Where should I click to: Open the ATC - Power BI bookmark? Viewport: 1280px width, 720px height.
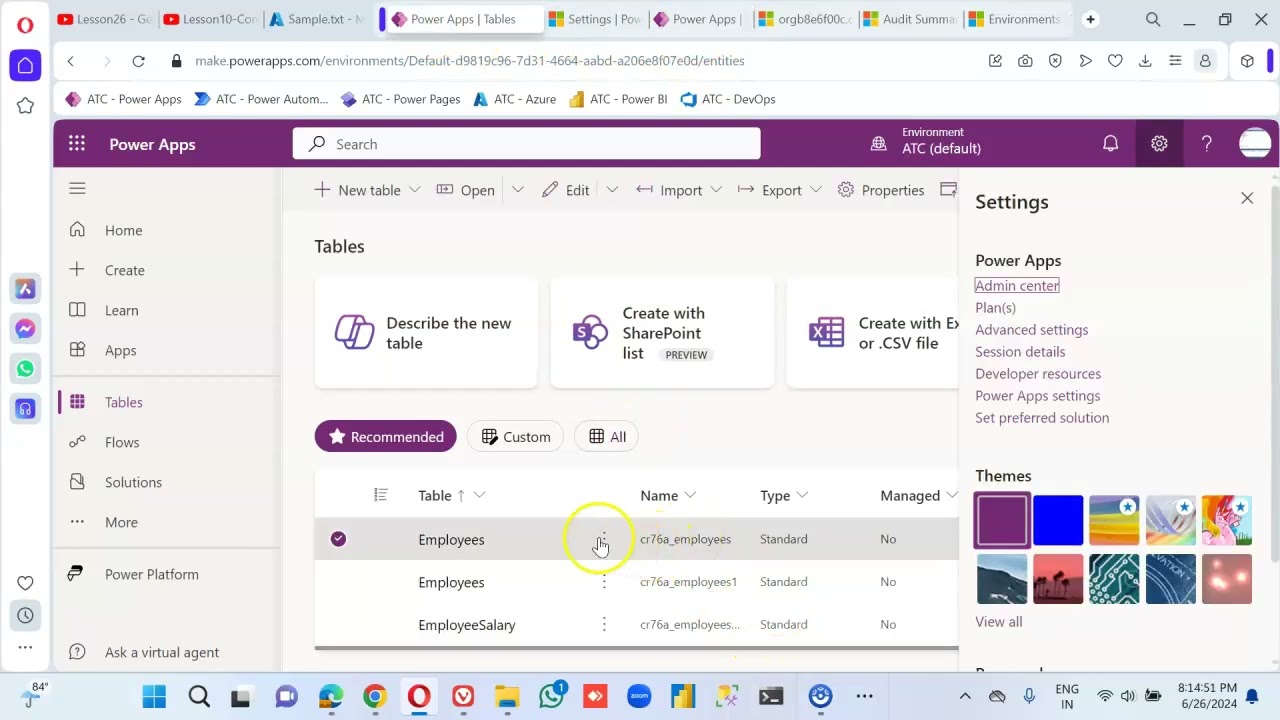click(617, 99)
